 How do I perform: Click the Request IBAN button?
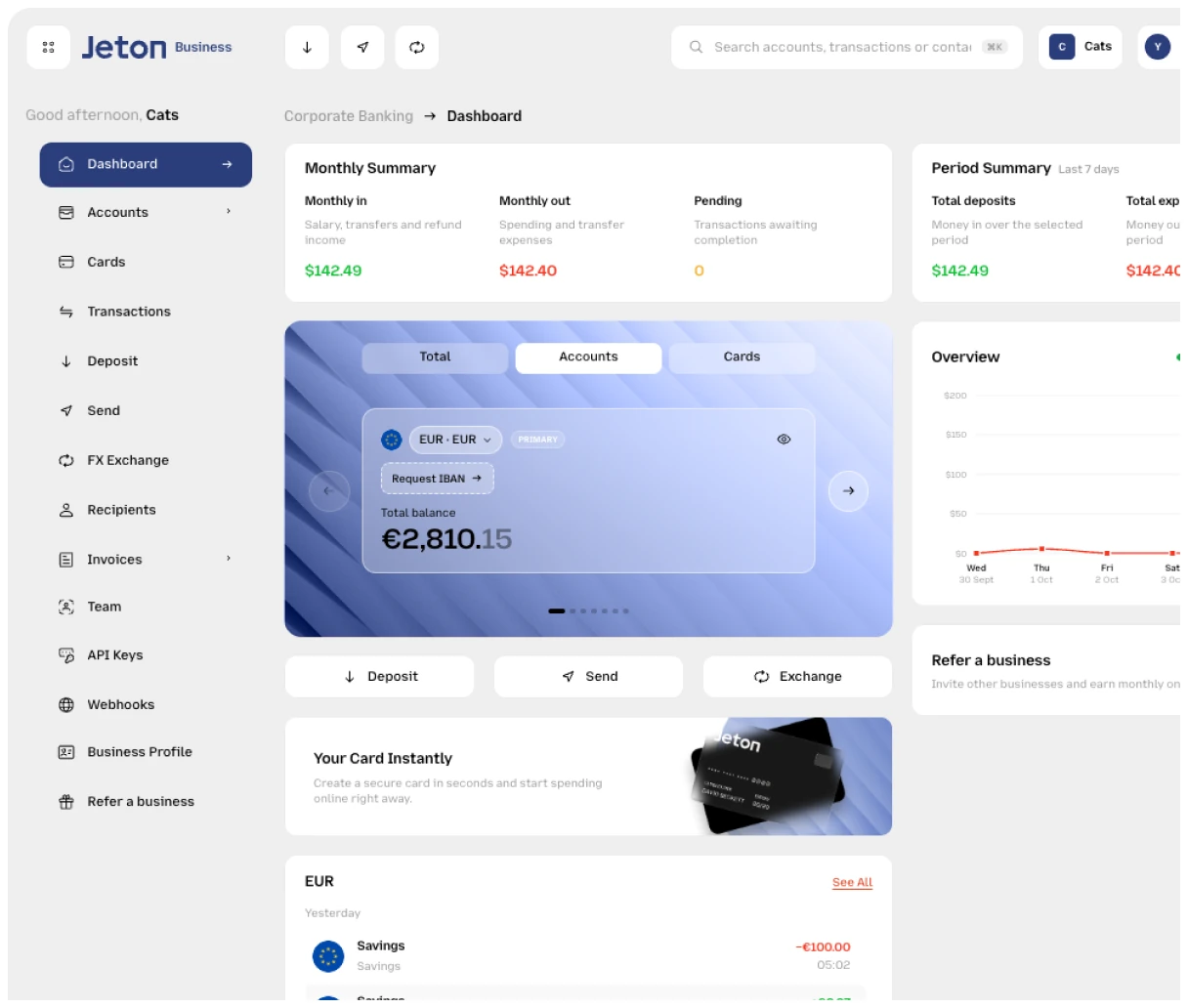437,479
